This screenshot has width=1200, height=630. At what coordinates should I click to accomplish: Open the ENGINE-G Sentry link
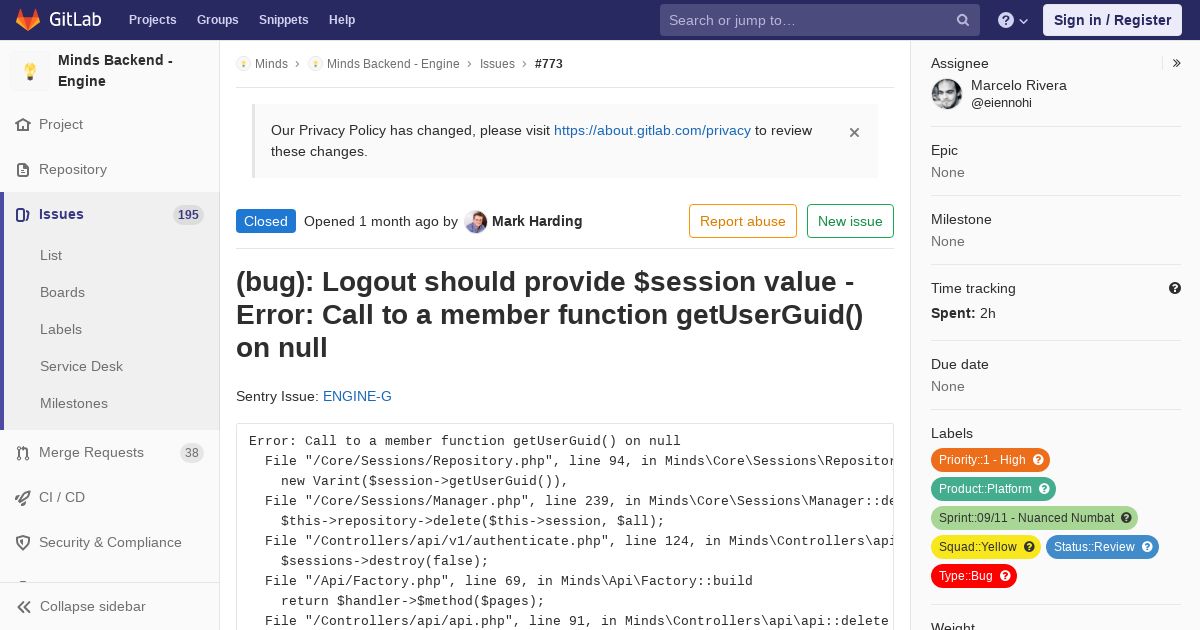pos(357,396)
